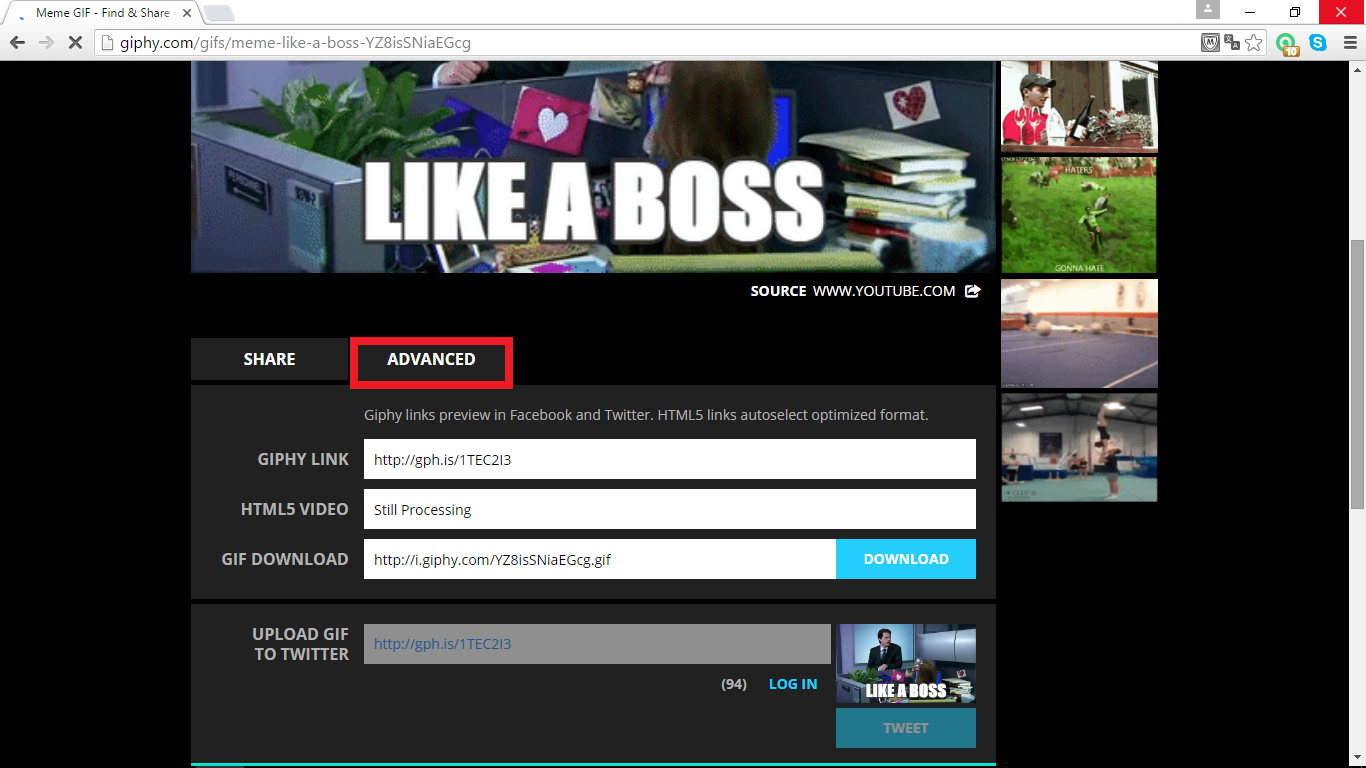Click the Chrome profile avatar button
Screen dimensions: 1366x768
(x=1208, y=10)
